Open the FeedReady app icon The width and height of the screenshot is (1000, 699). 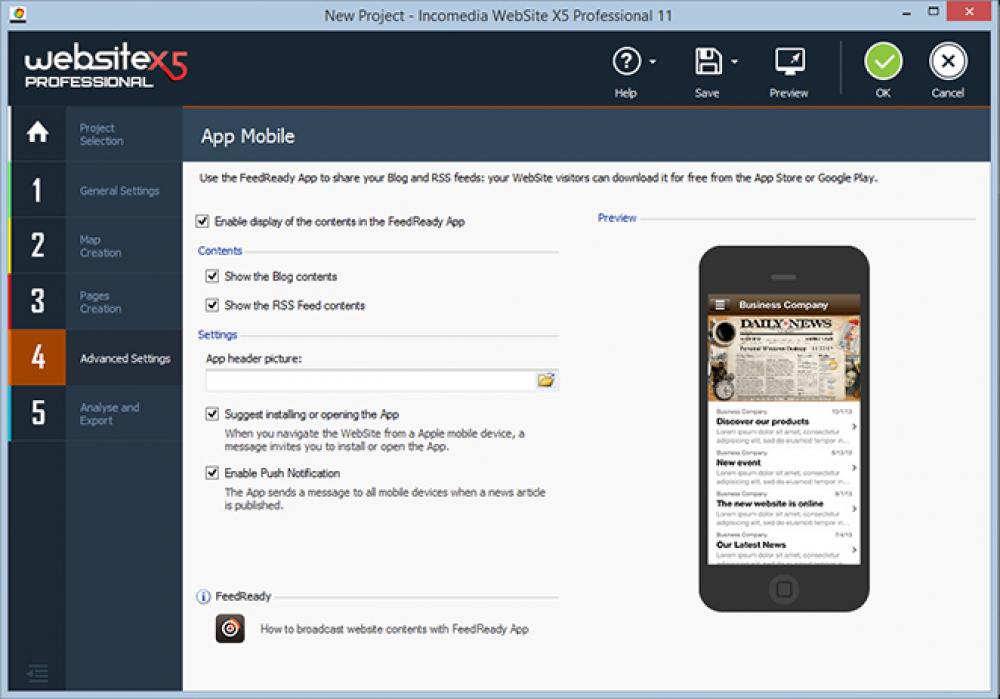coord(230,629)
